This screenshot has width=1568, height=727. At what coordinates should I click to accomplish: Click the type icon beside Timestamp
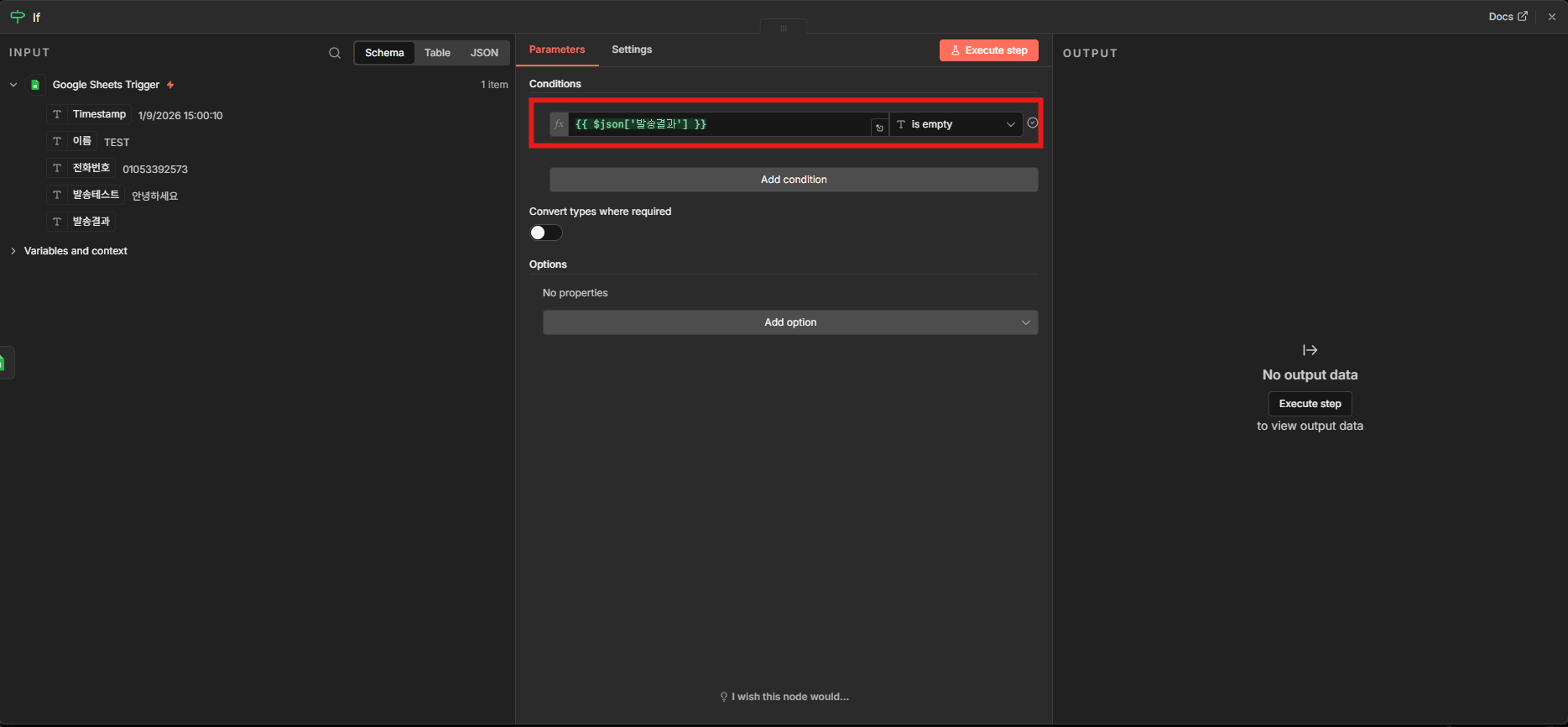click(x=57, y=114)
